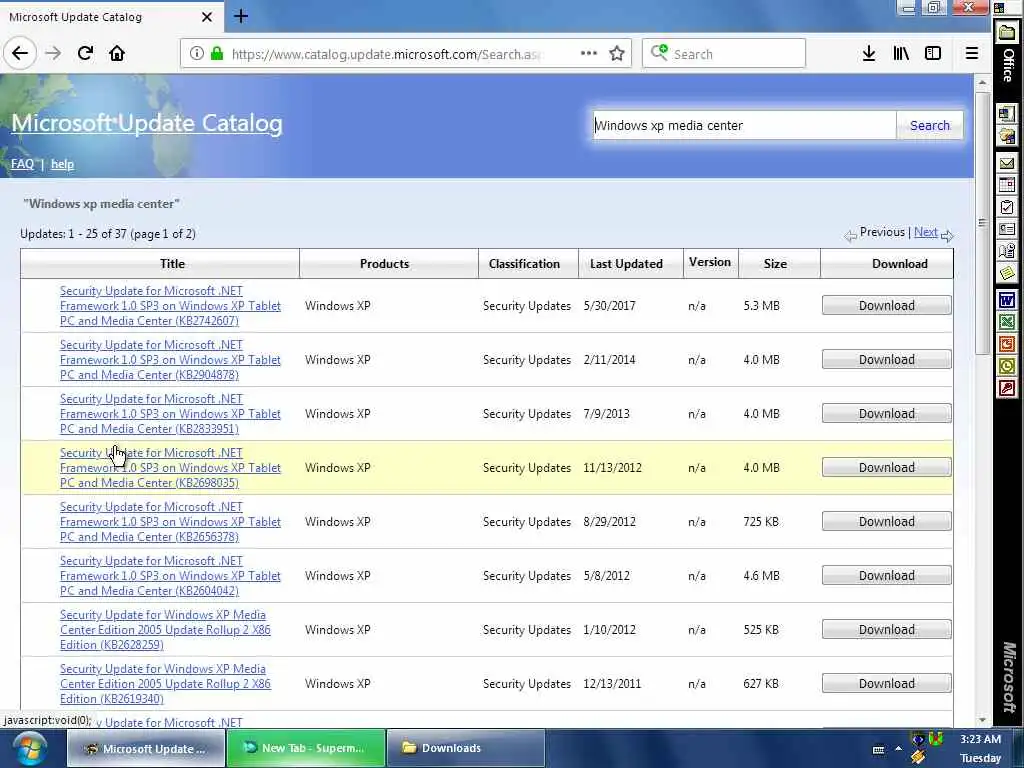Click the clipboard task icon in Office bar
The width and height of the screenshot is (1024, 768).
click(x=1007, y=208)
